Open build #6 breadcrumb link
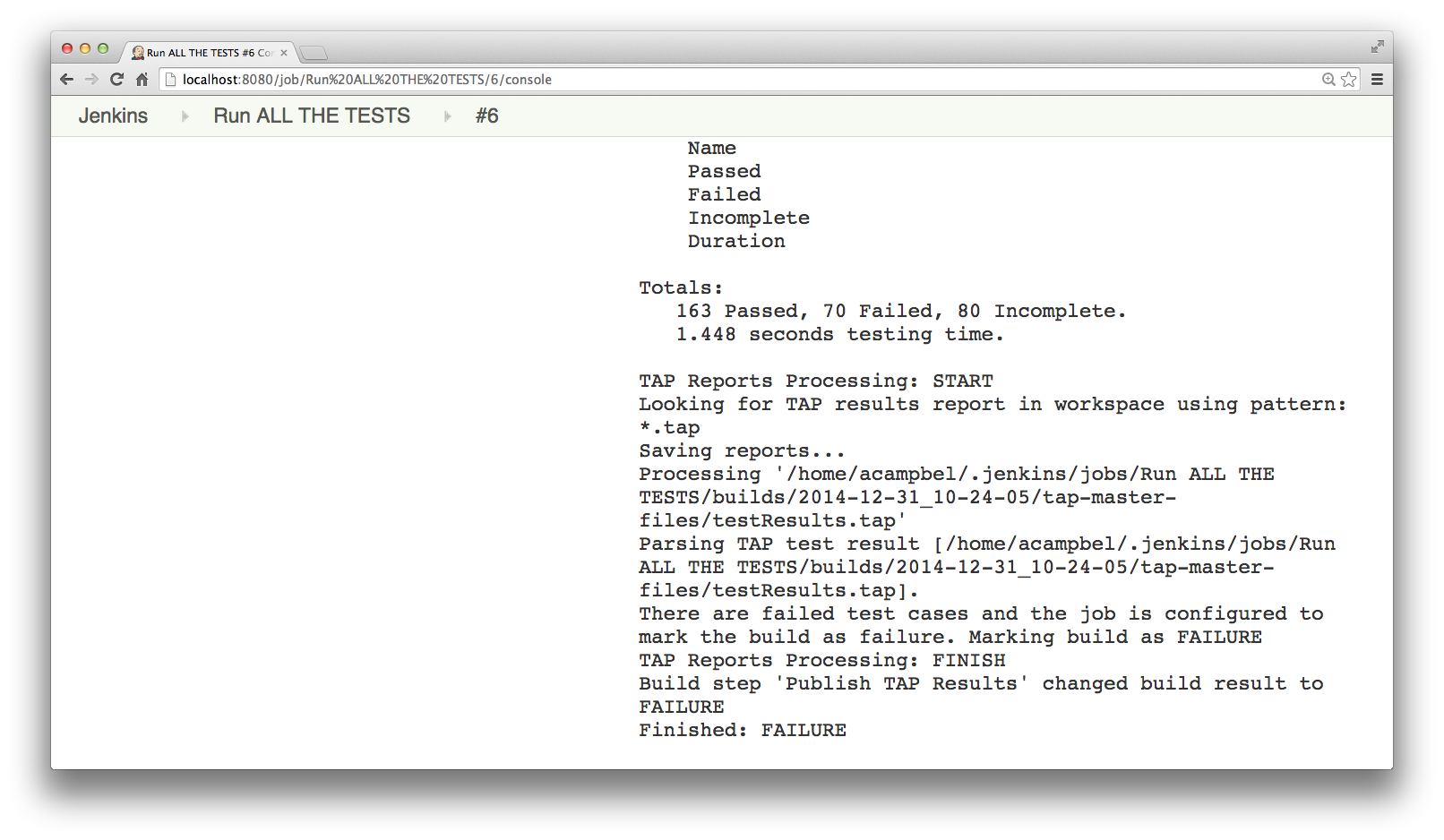Viewport: 1444px width, 840px height. pos(487,116)
